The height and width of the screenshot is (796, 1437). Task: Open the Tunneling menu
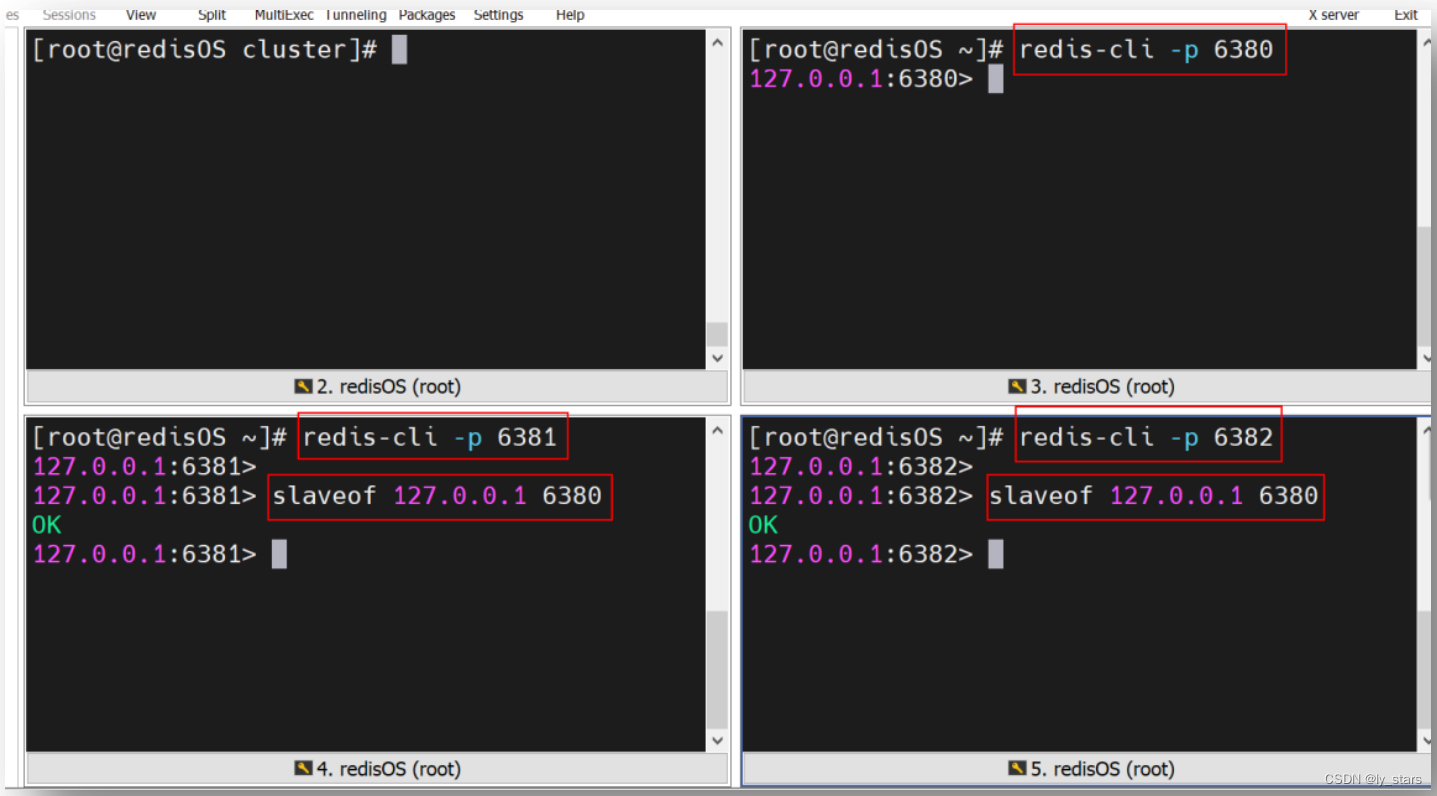pos(355,14)
